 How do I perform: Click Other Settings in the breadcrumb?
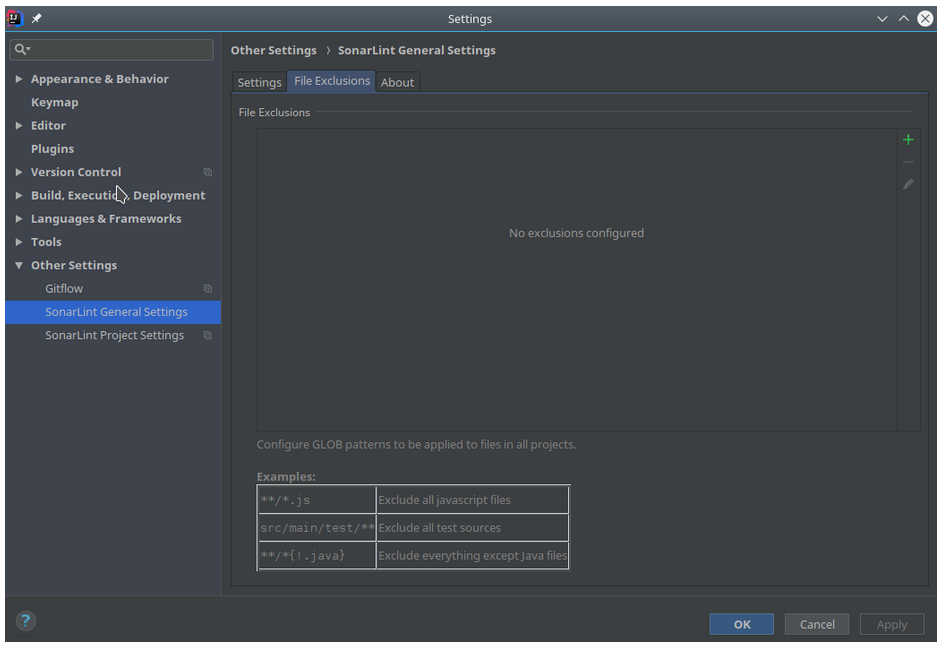tap(273, 51)
